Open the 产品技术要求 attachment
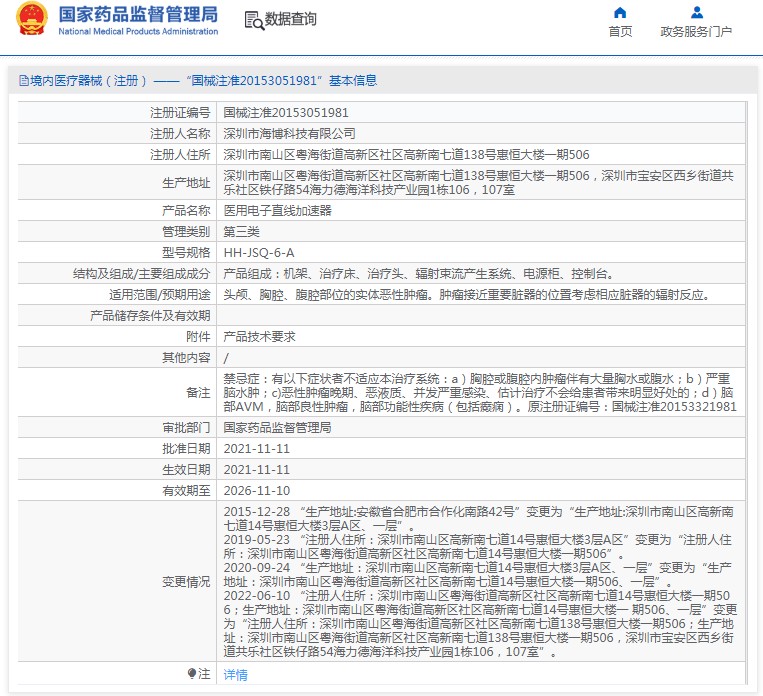 tap(259, 337)
